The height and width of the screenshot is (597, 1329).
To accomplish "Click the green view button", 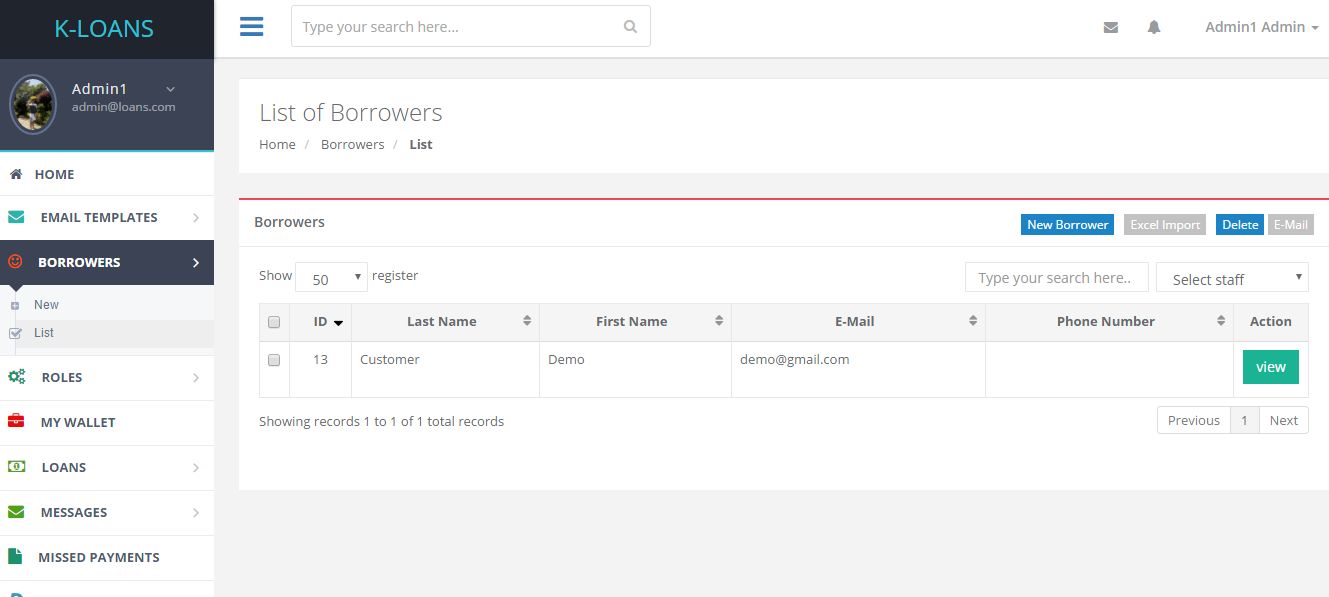I will tap(1270, 367).
